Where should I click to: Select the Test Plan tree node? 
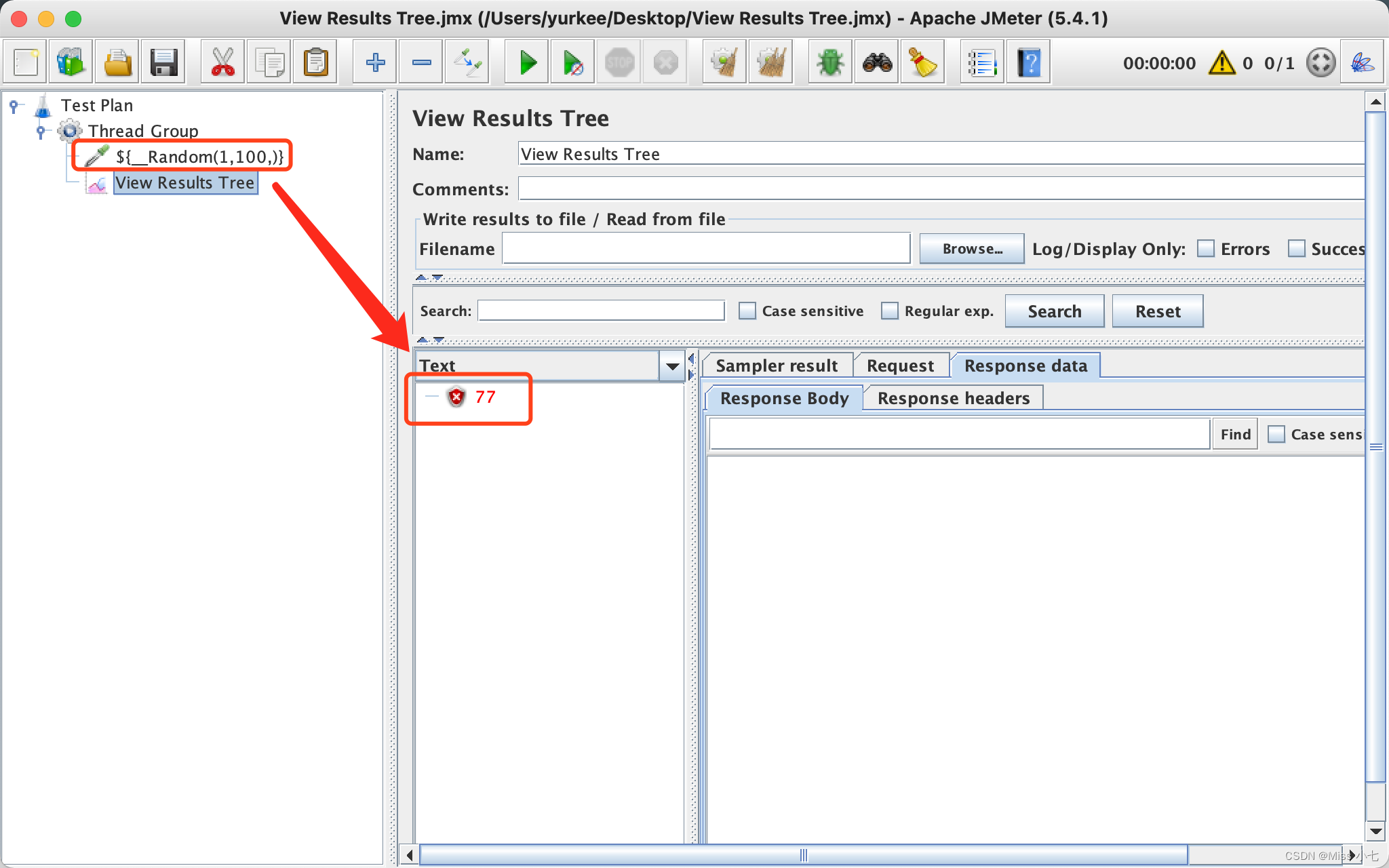click(x=96, y=105)
